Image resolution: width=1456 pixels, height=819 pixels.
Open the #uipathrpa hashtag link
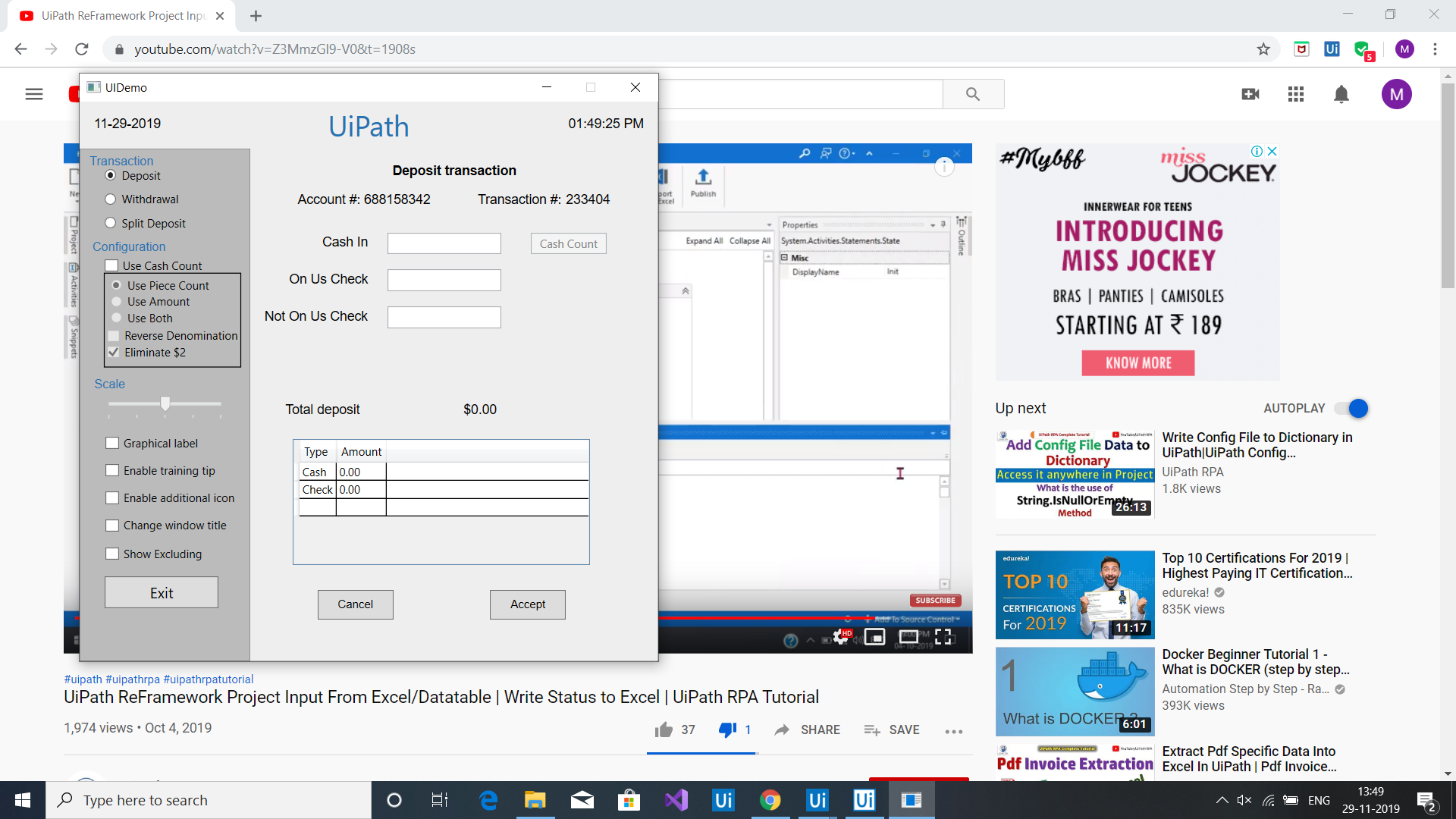click(x=133, y=679)
